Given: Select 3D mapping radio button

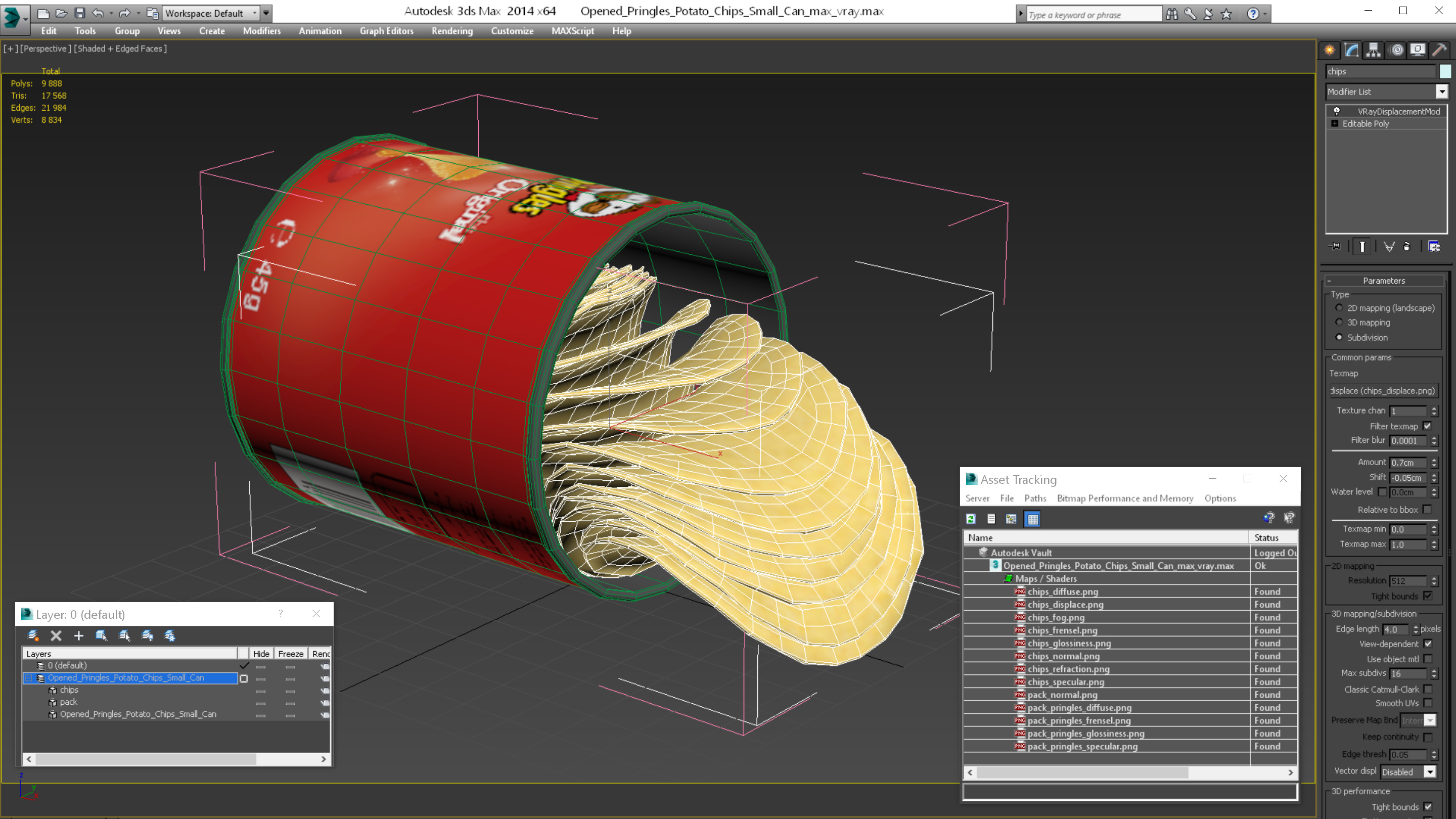Looking at the screenshot, I should [1338, 322].
